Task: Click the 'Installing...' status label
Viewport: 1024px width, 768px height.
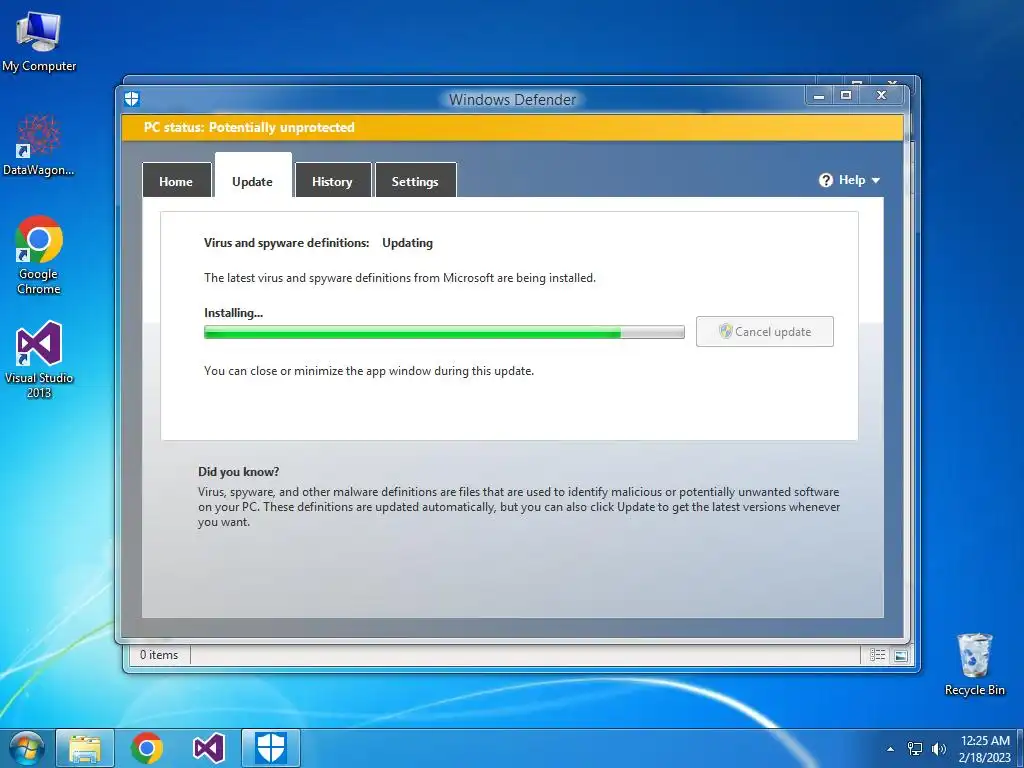Action: [233, 313]
